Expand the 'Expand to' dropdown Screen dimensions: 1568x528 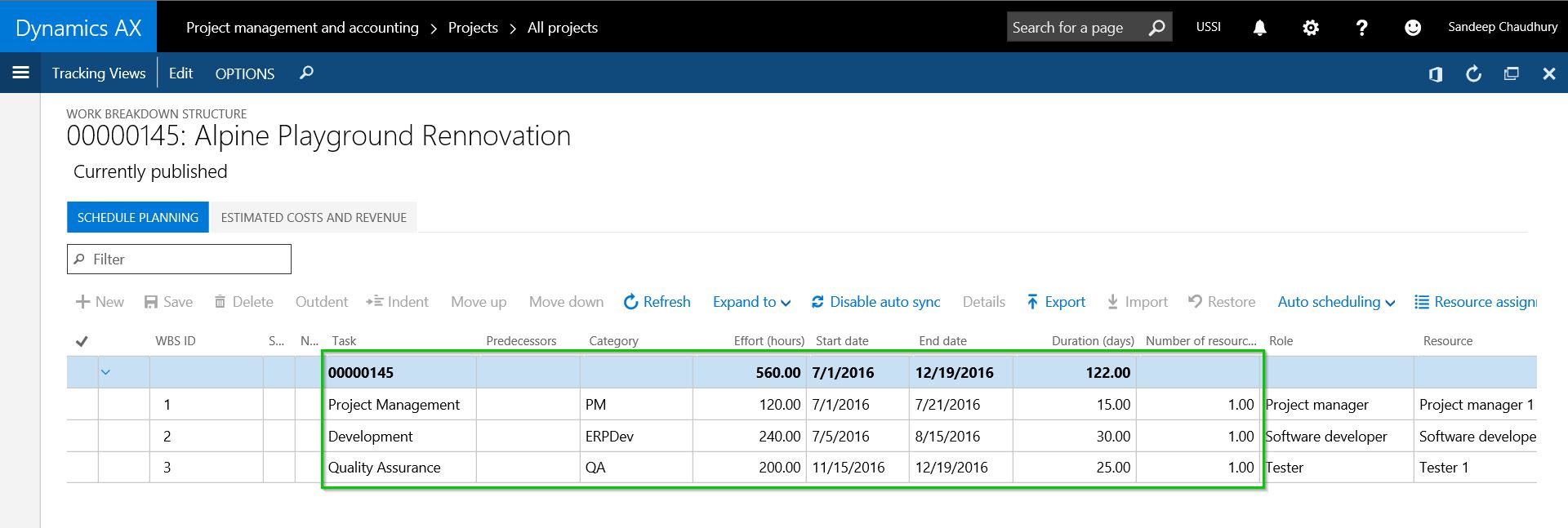[x=751, y=302]
